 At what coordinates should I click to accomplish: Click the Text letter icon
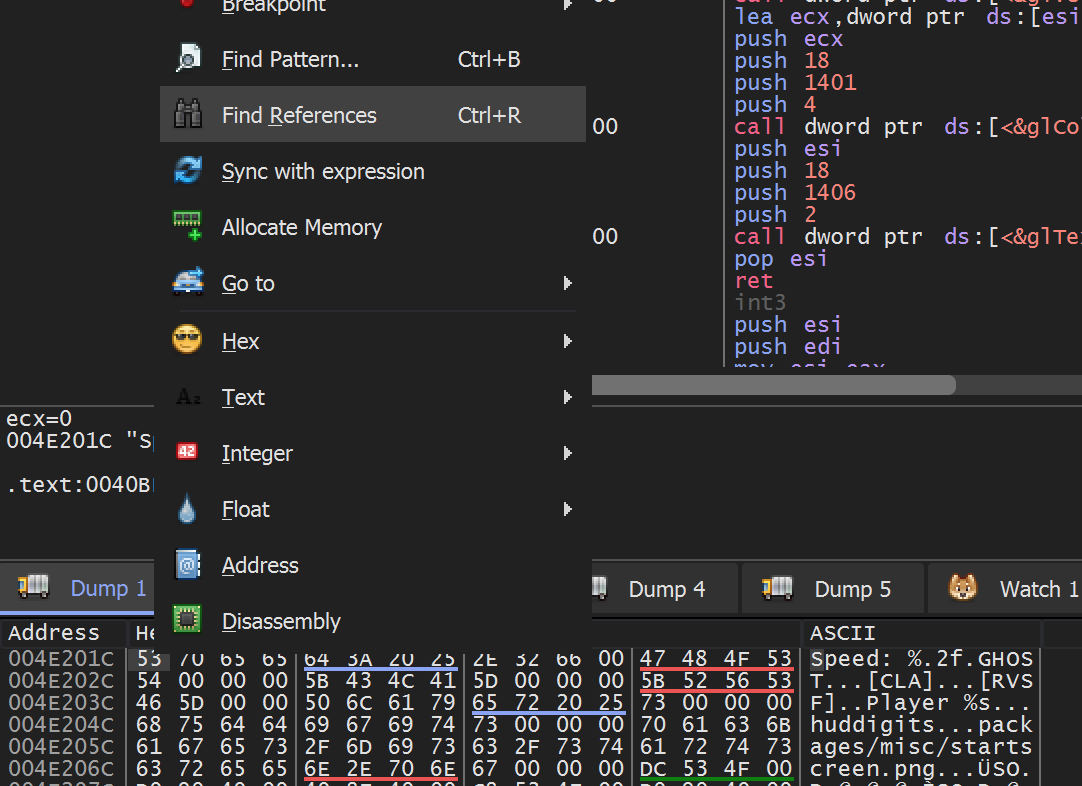pyautogui.click(x=188, y=397)
